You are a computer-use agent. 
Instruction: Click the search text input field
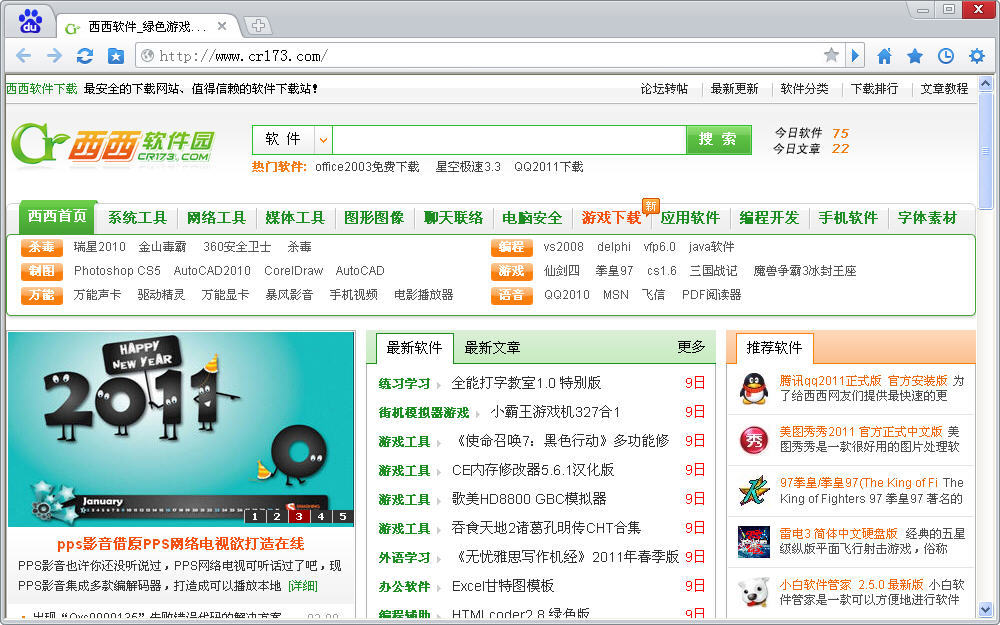509,140
